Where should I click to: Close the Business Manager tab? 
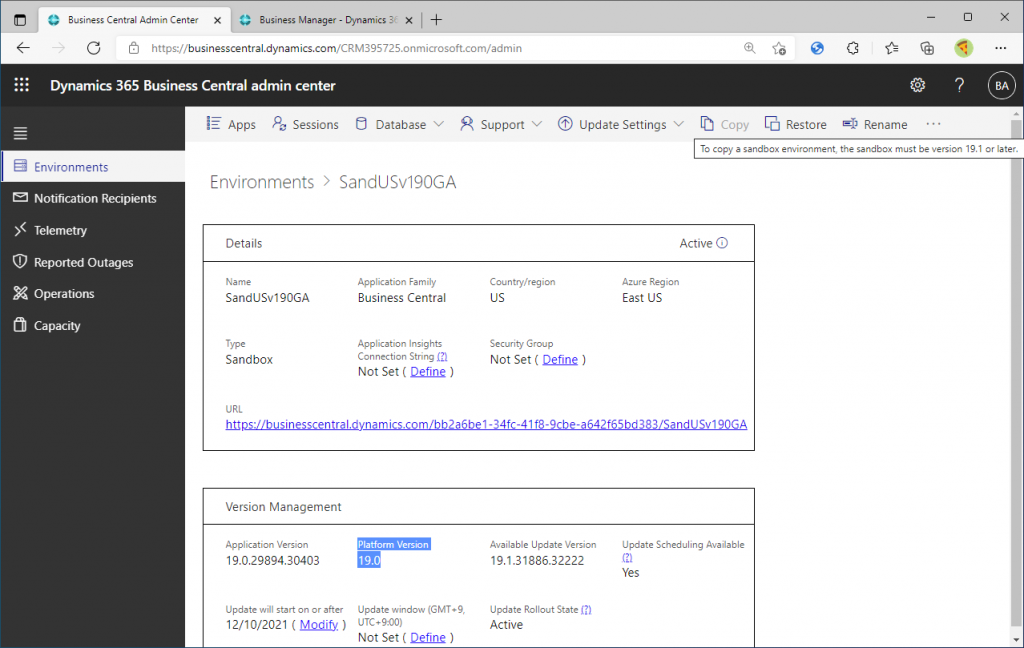click(409, 20)
